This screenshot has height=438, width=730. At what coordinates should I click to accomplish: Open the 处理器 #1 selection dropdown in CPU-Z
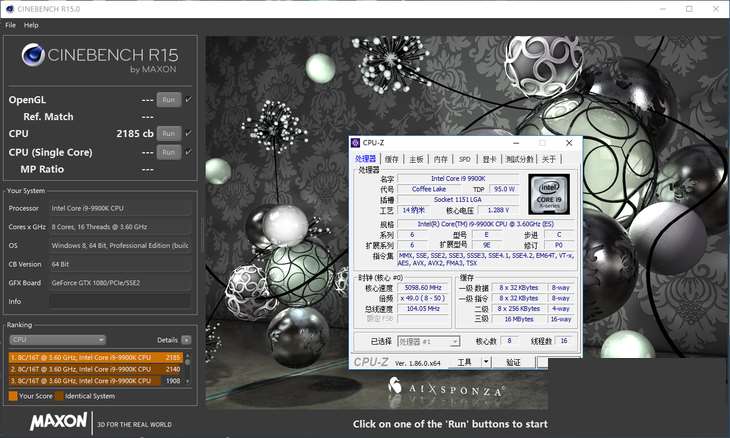[429, 342]
